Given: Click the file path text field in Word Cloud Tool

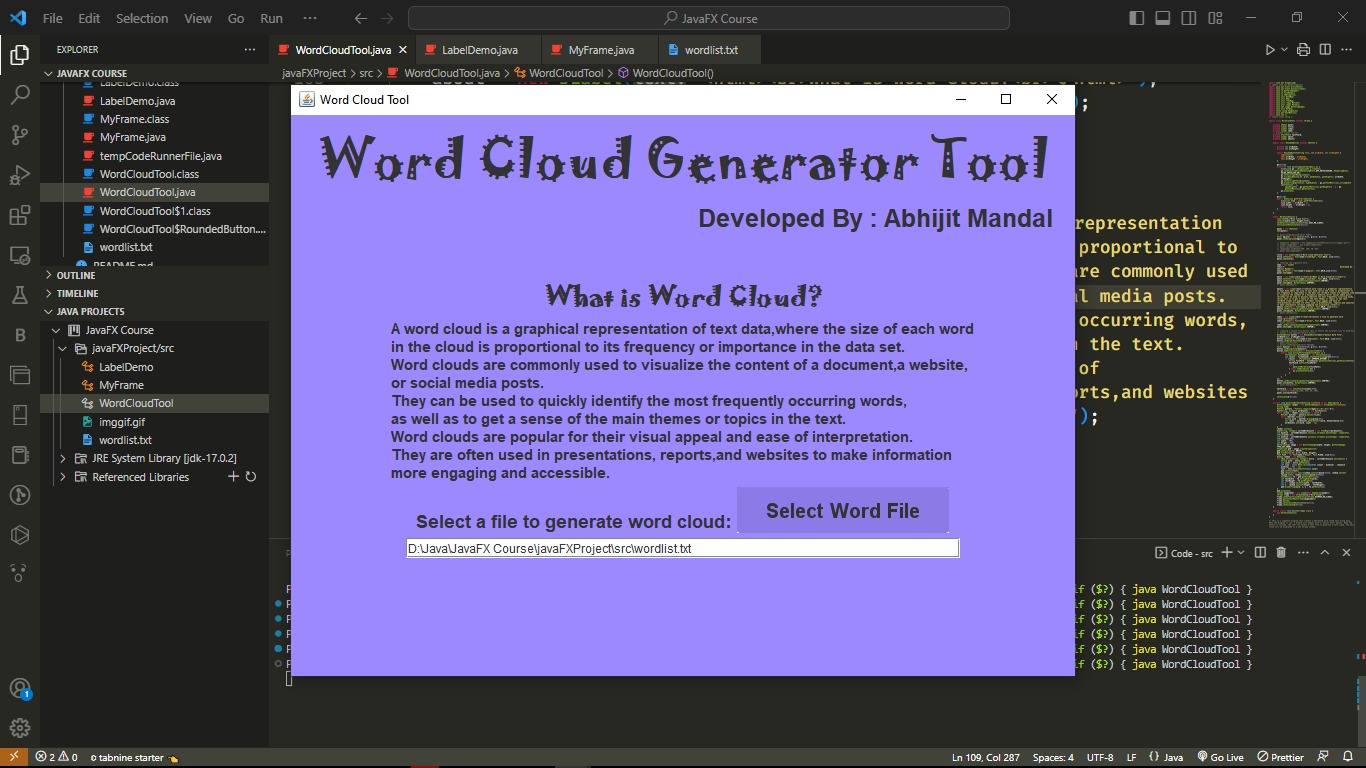Looking at the screenshot, I should (683, 548).
